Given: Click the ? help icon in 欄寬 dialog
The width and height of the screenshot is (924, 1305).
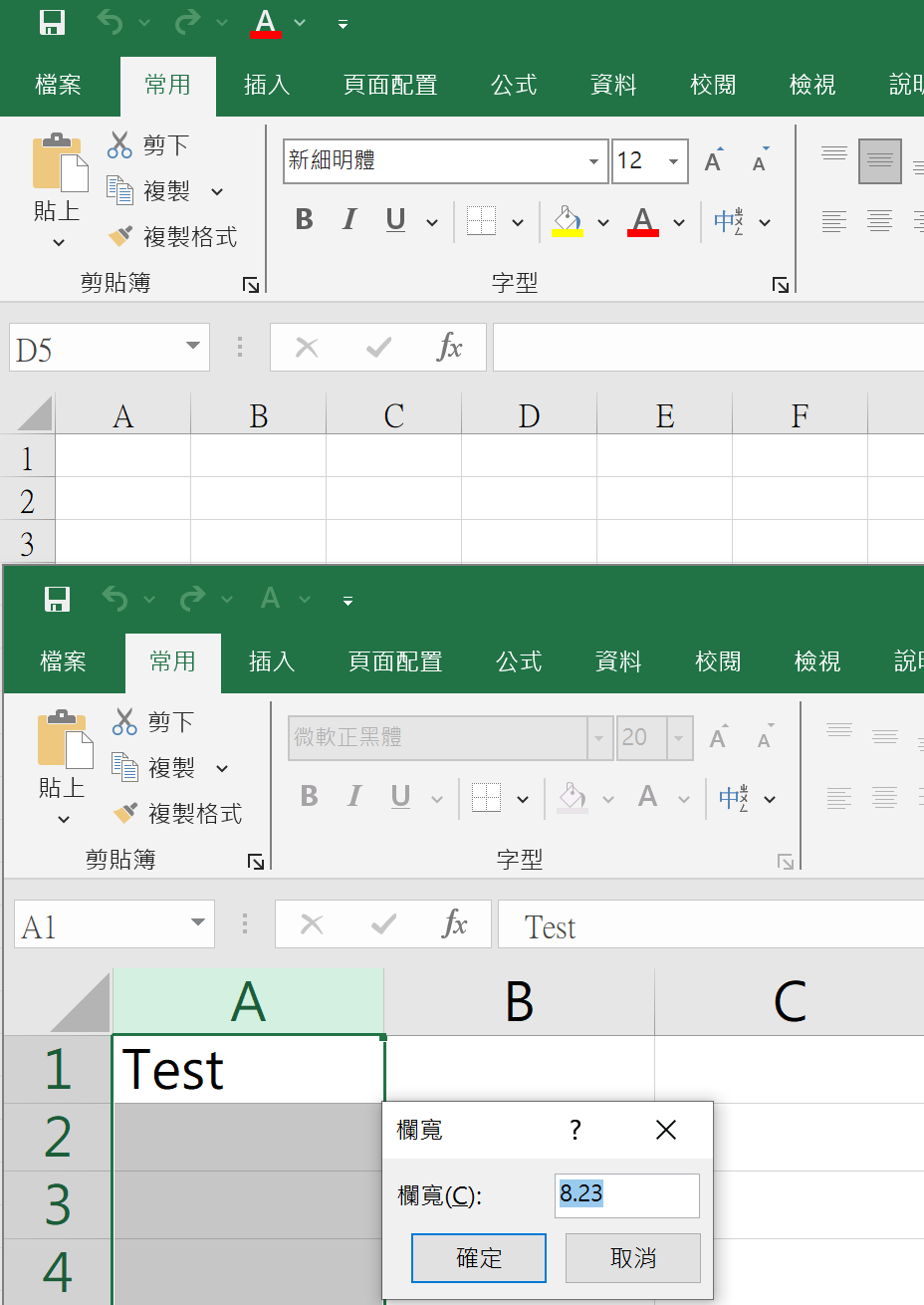Looking at the screenshot, I should (x=575, y=1130).
